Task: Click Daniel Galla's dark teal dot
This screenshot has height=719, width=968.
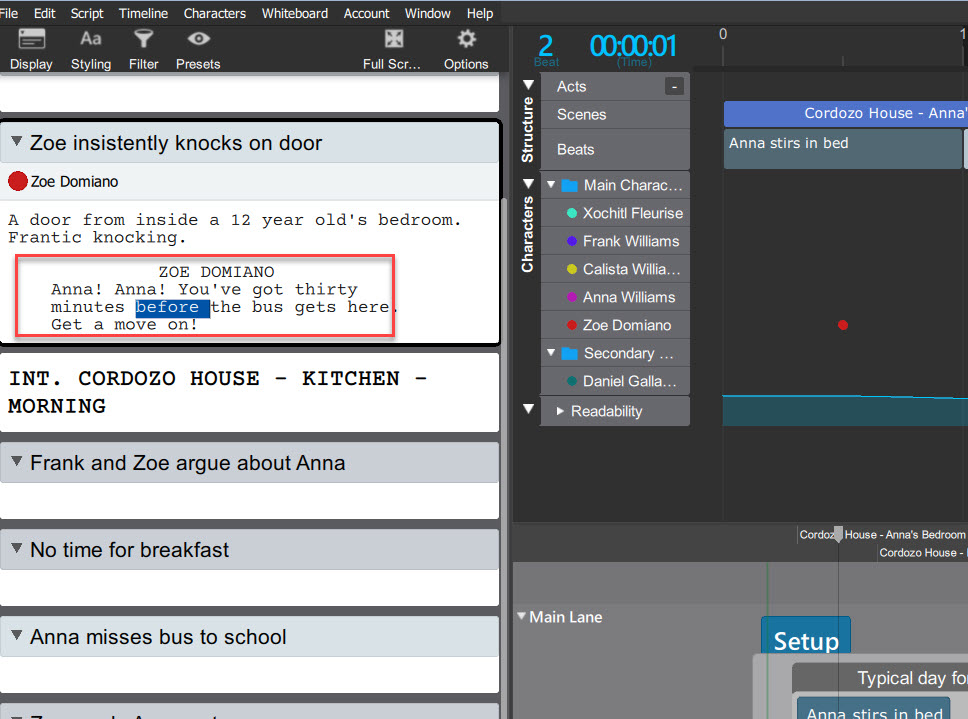Action: tap(572, 381)
